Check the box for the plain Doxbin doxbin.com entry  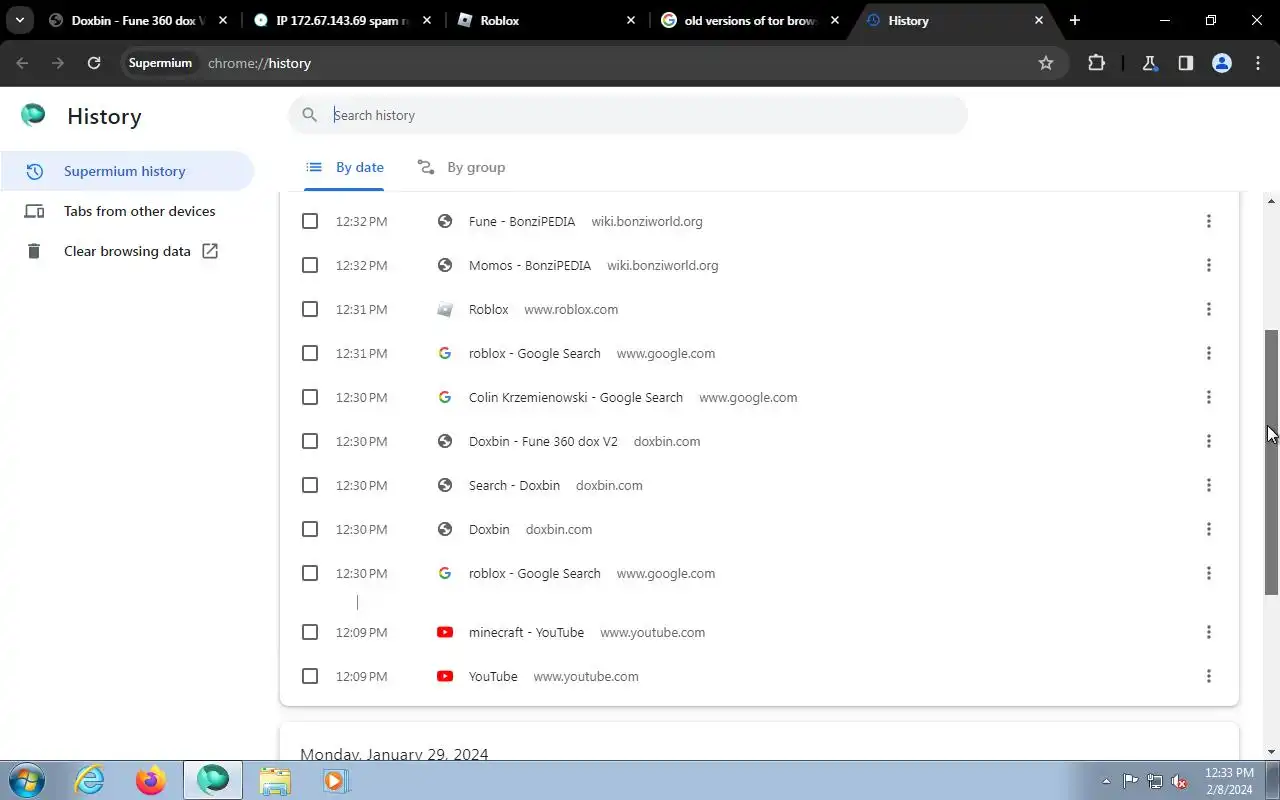click(310, 529)
